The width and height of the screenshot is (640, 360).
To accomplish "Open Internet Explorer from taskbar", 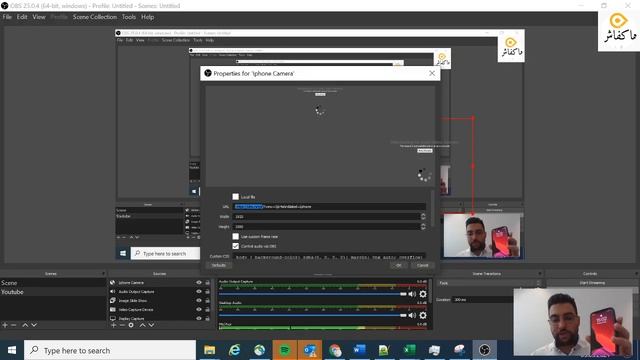I will (234, 350).
